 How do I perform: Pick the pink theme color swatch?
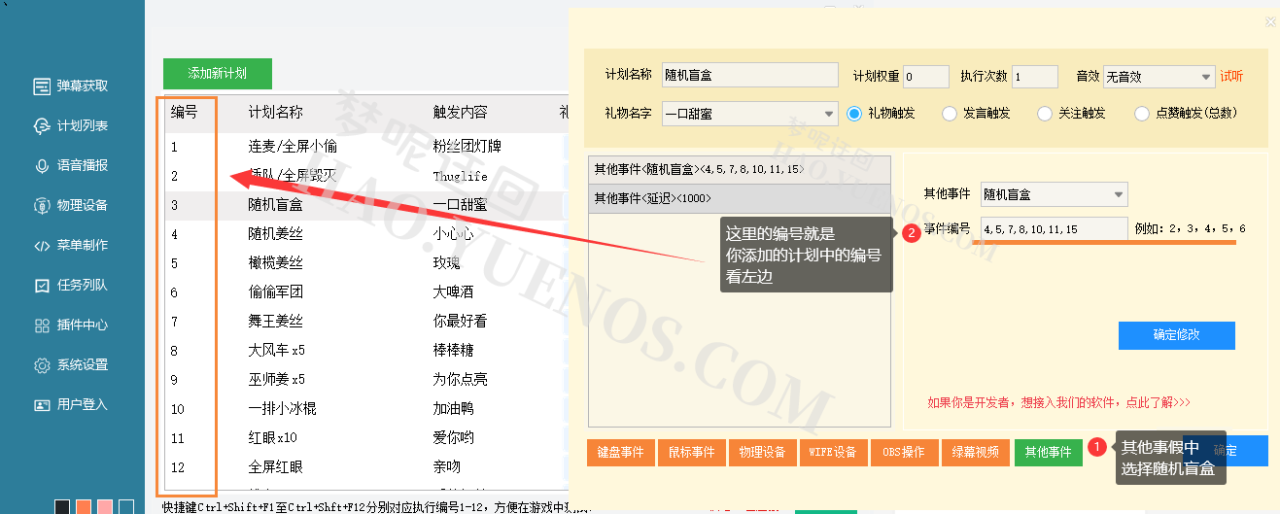[105, 508]
